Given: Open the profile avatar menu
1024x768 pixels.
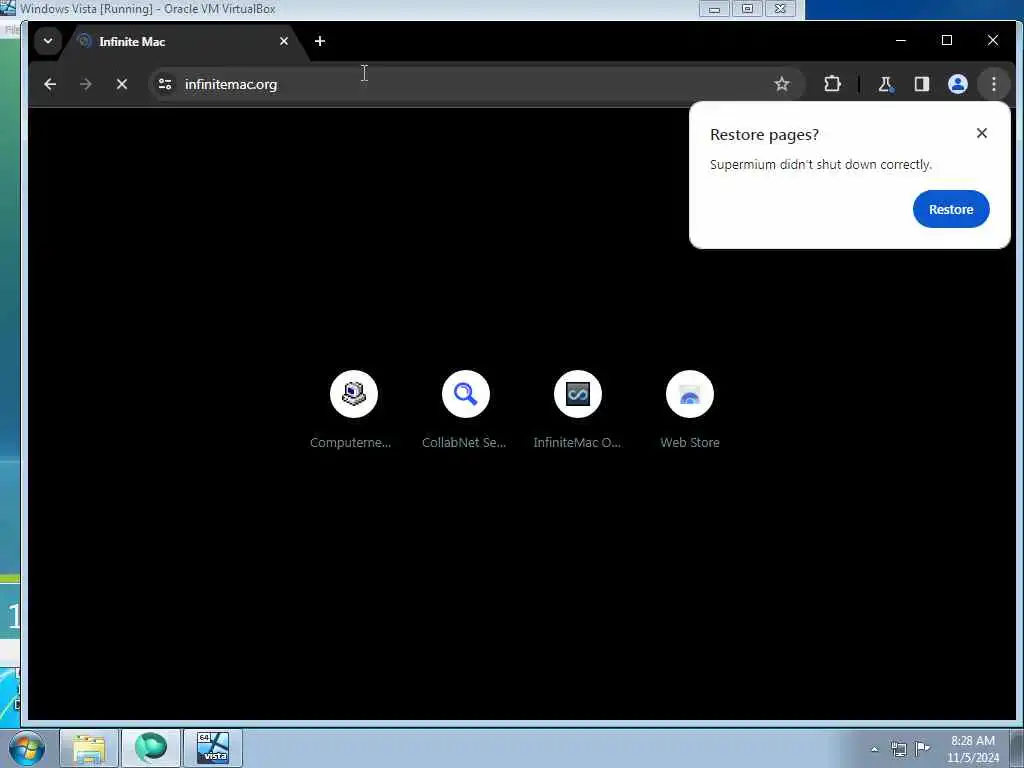Looking at the screenshot, I should point(957,84).
